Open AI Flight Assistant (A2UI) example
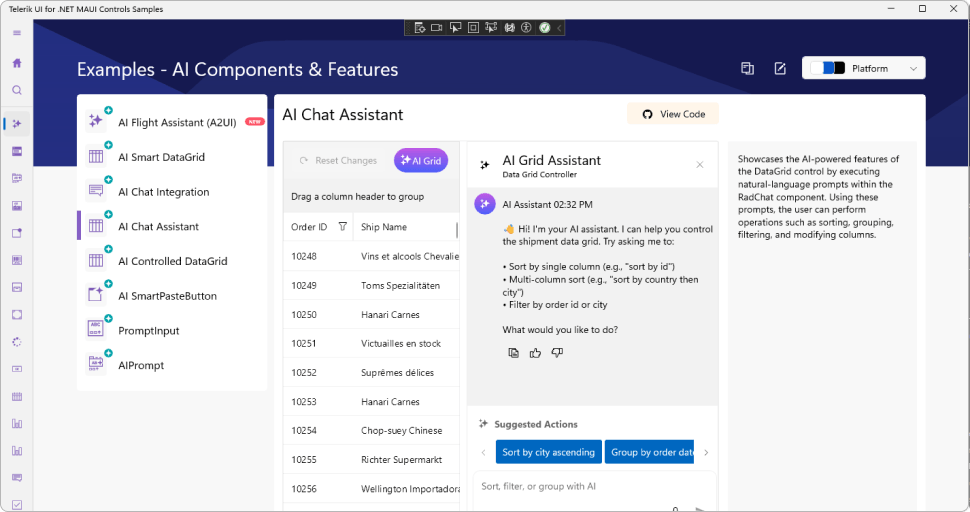 click(x=173, y=122)
